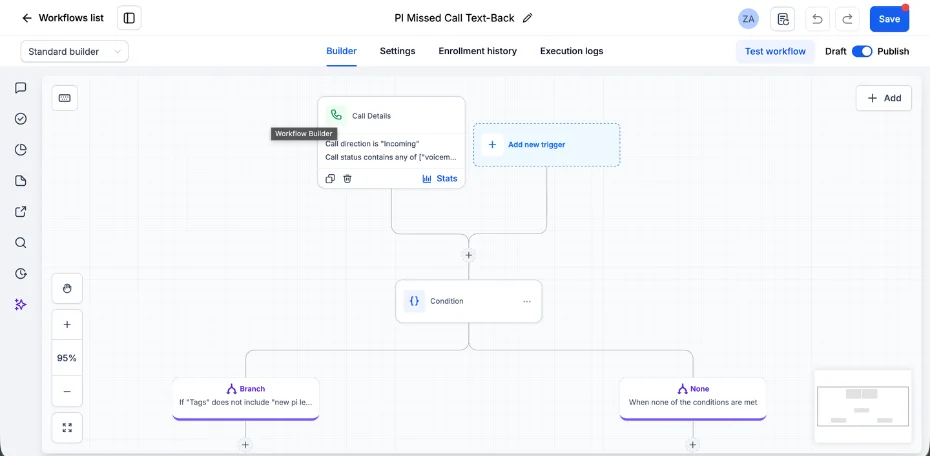The height and width of the screenshot is (456, 930).
Task: Click the redo arrow icon
Action: tap(848, 19)
